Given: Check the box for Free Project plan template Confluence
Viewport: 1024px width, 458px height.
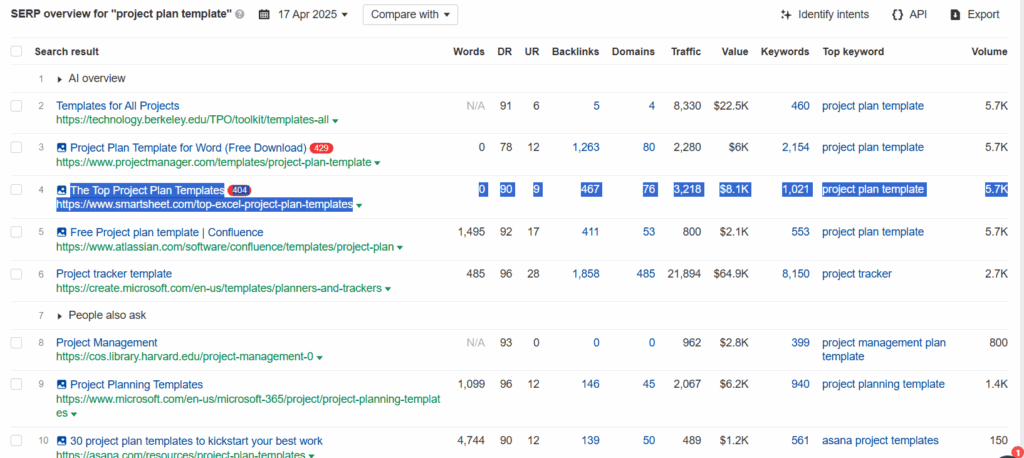Looking at the screenshot, I should coord(16,232).
